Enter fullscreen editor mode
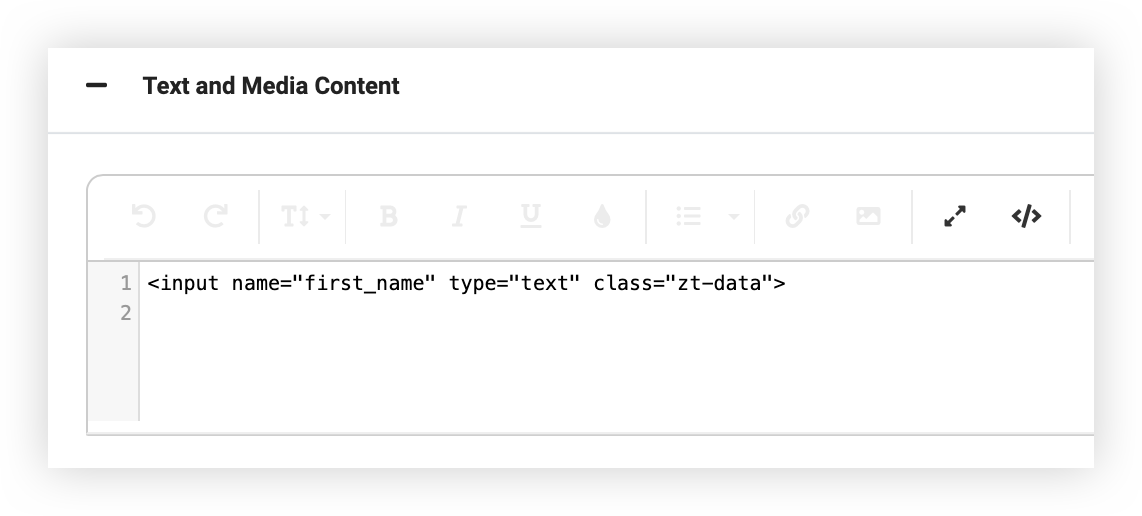The image size is (1142, 516). point(955,216)
